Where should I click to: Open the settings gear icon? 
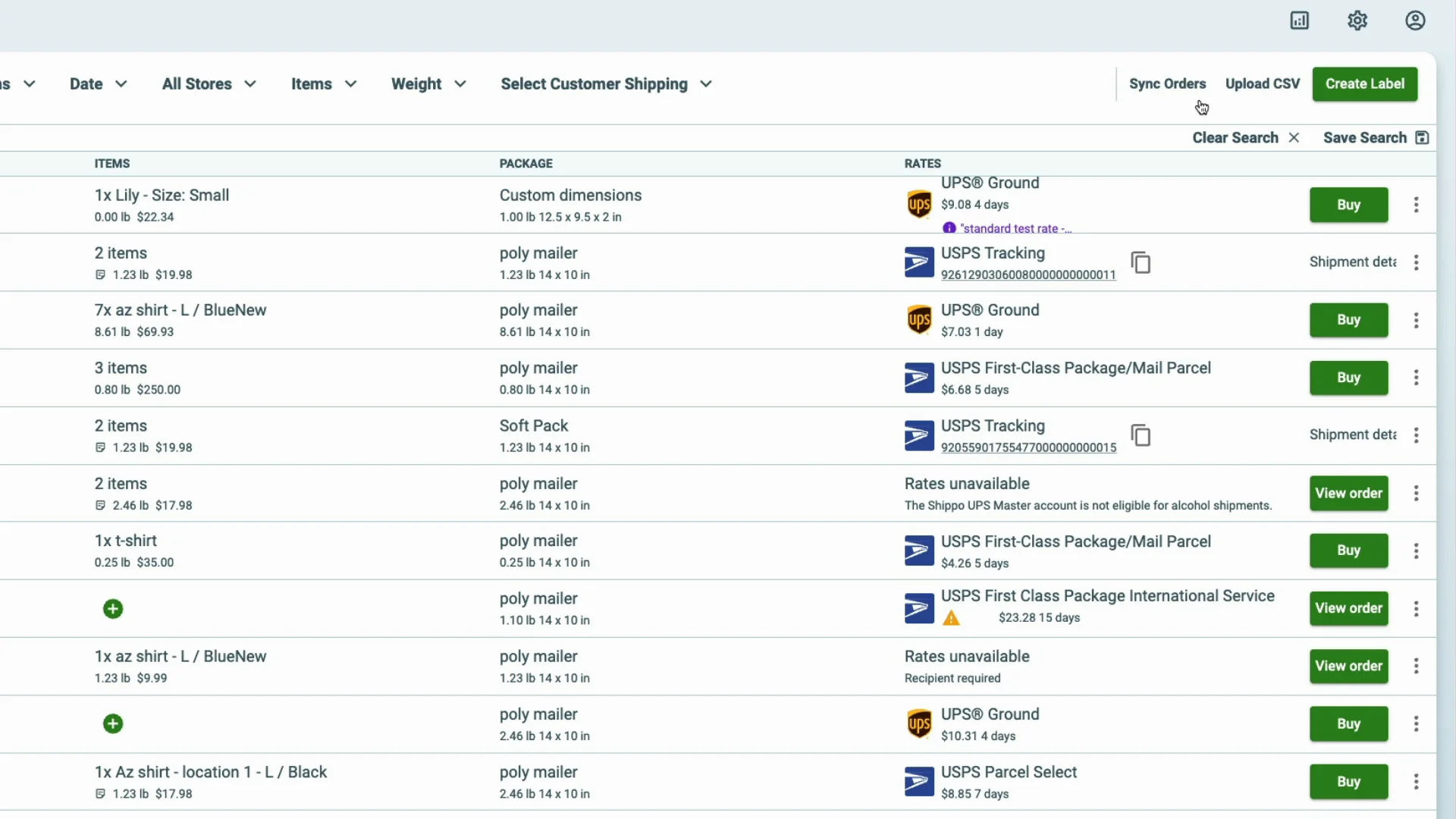[x=1357, y=20]
